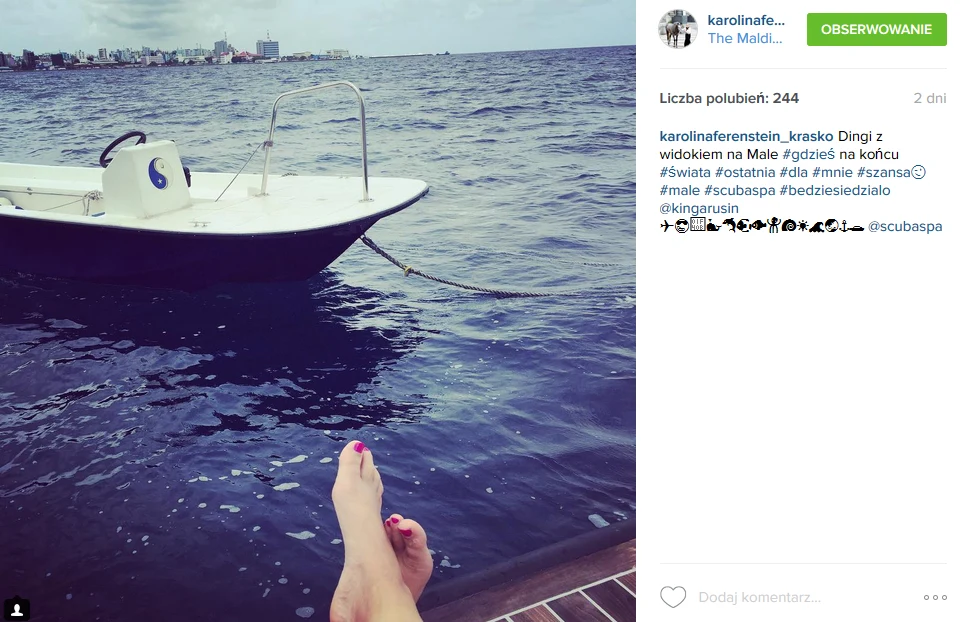Viewport: 964px width, 622px height.
Task: Click the tagged people icon on photo
Action: (x=17, y=609)
